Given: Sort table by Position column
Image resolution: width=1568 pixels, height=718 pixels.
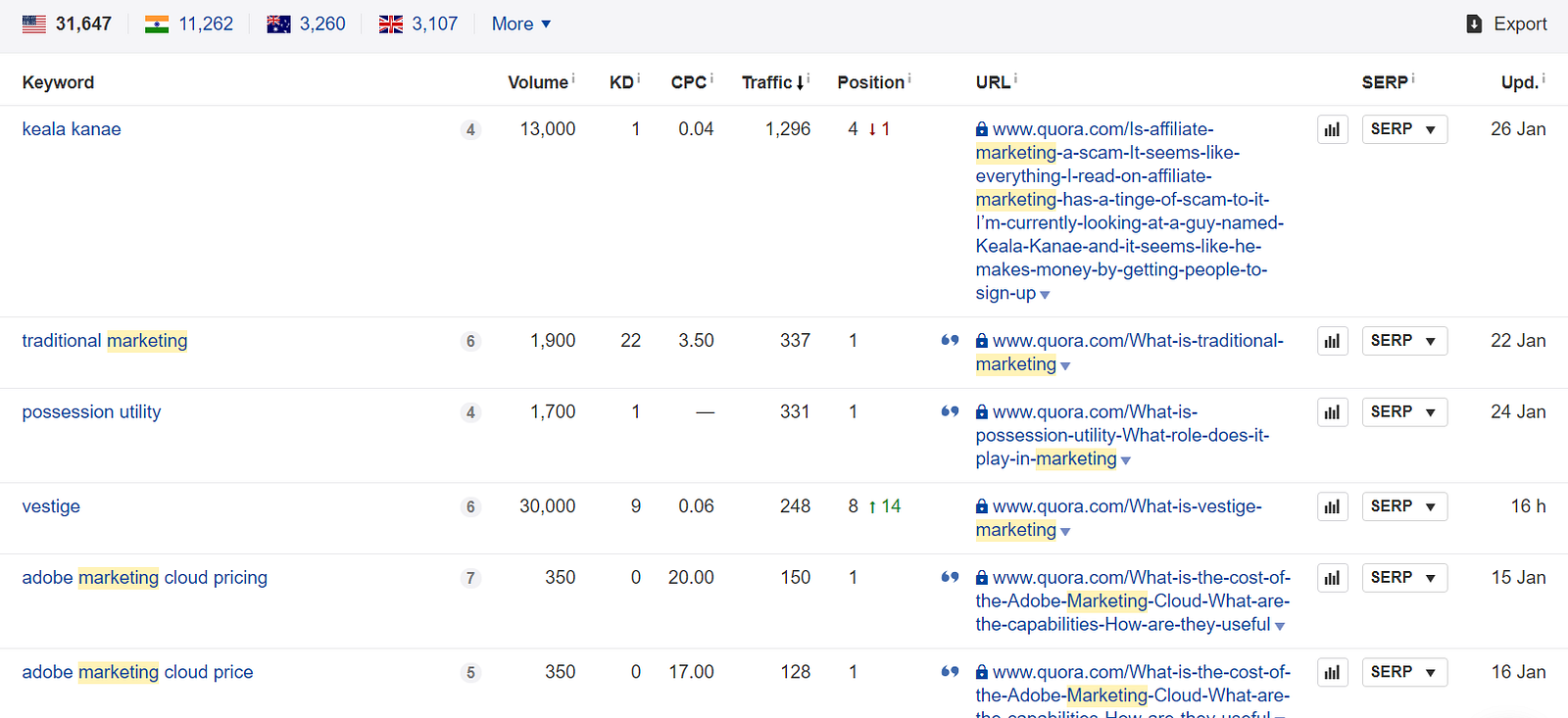Looking at the screenshot, I should pos(870,82).
